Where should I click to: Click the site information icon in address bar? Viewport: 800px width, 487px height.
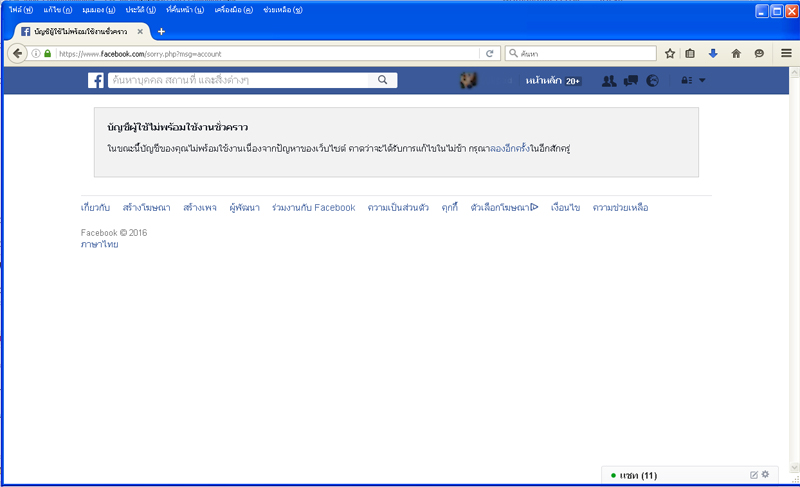click(36, 54)
